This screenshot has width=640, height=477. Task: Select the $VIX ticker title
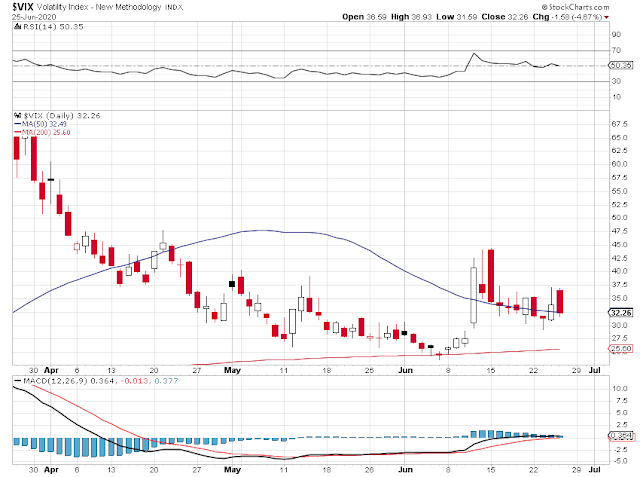pyautogui.click(x=23, y=7)
